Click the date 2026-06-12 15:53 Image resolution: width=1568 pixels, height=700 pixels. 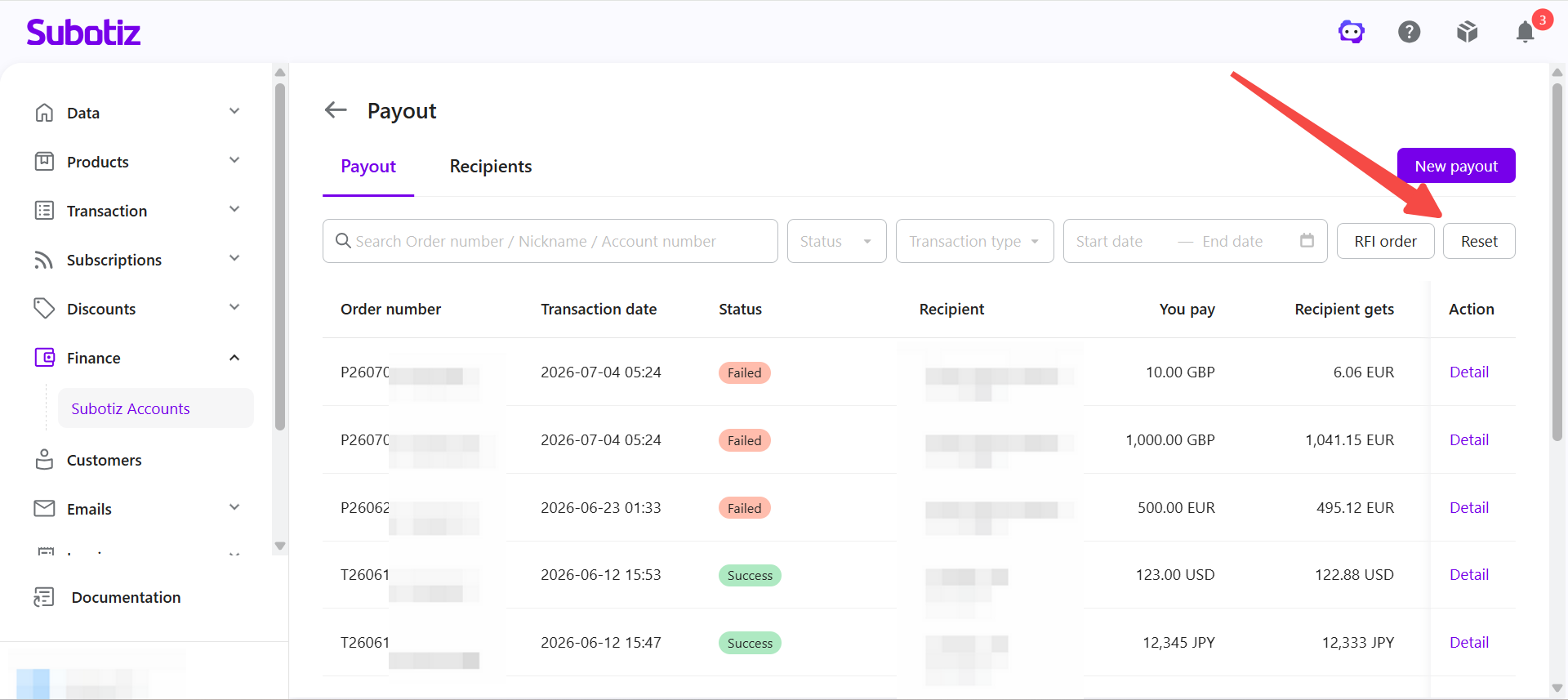[601, 575]
